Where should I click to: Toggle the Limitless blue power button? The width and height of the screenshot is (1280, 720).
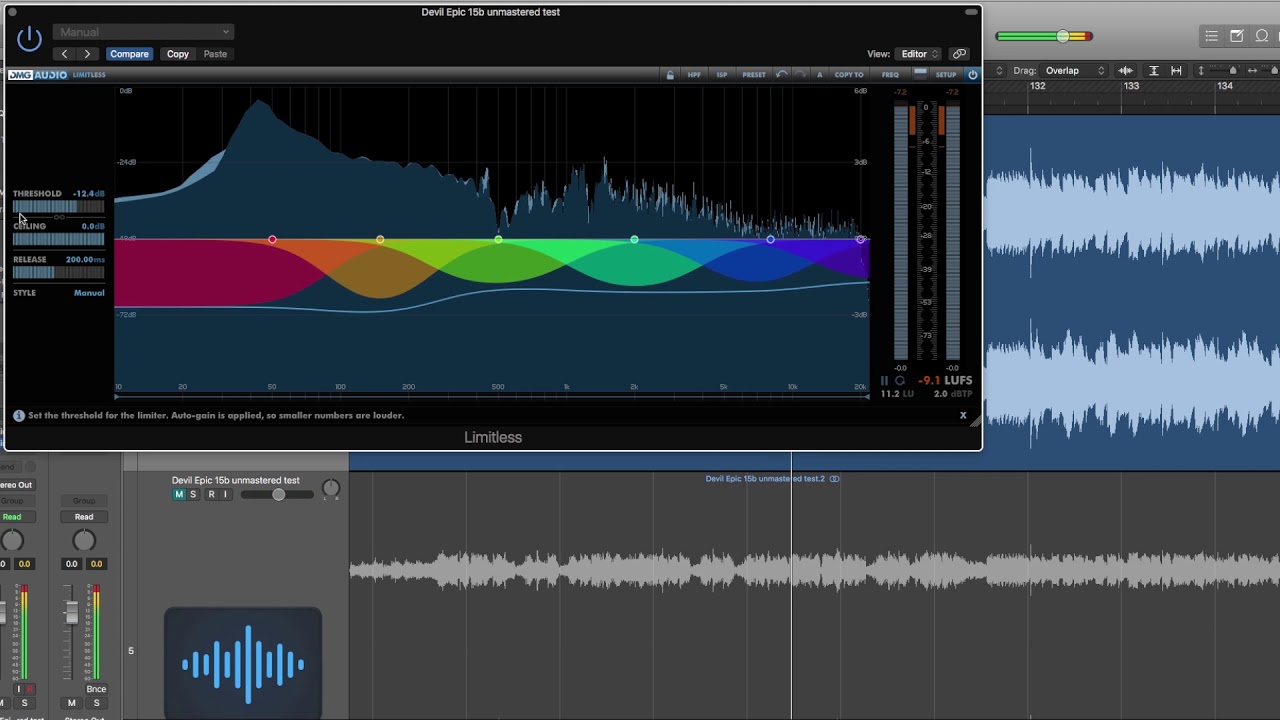coord(972,75)
